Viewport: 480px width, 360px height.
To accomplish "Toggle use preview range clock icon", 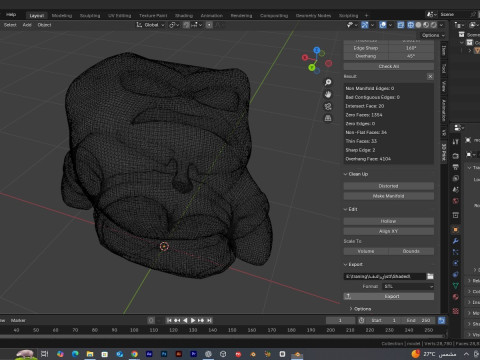I will [x=361, y=320].
